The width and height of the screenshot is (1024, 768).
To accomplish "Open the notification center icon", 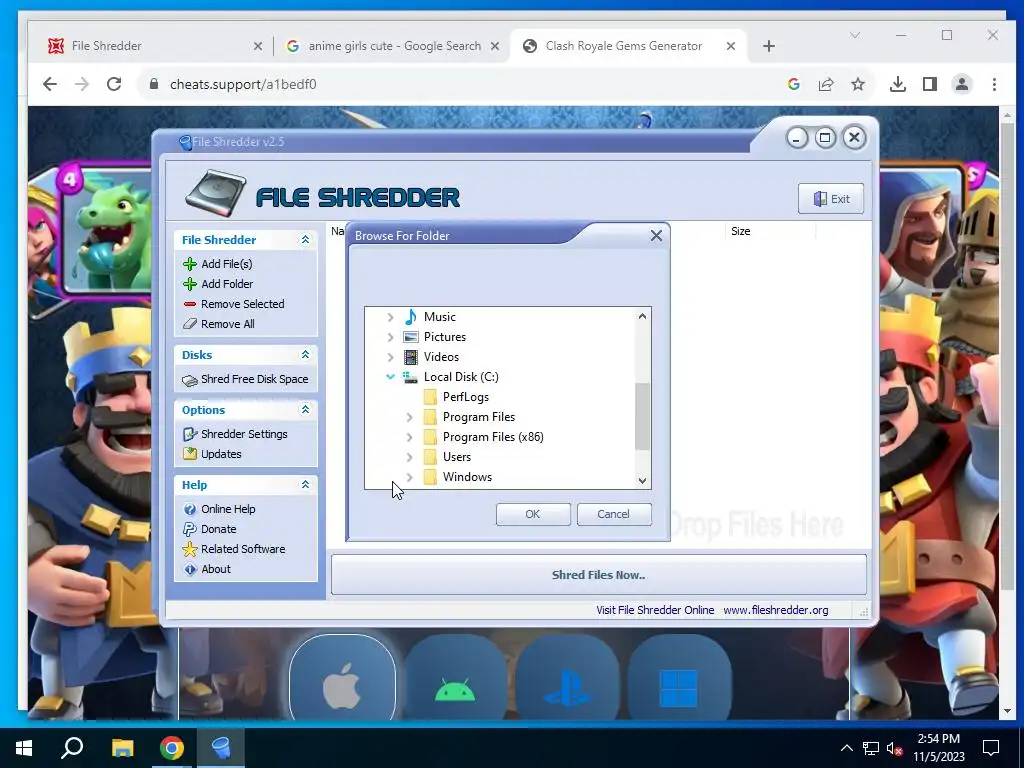I will 991,748.
